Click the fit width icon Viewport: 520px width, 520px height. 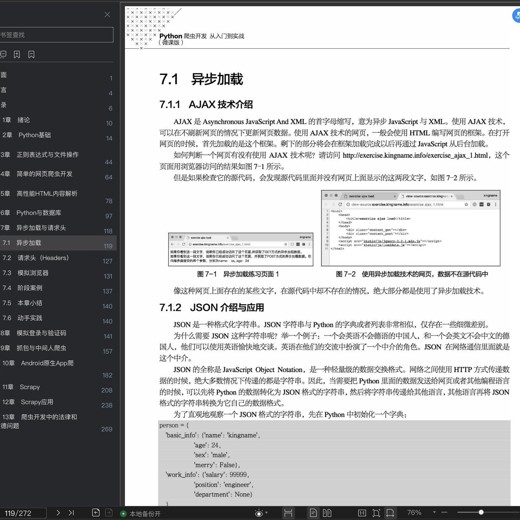click(x=390, y=513)
